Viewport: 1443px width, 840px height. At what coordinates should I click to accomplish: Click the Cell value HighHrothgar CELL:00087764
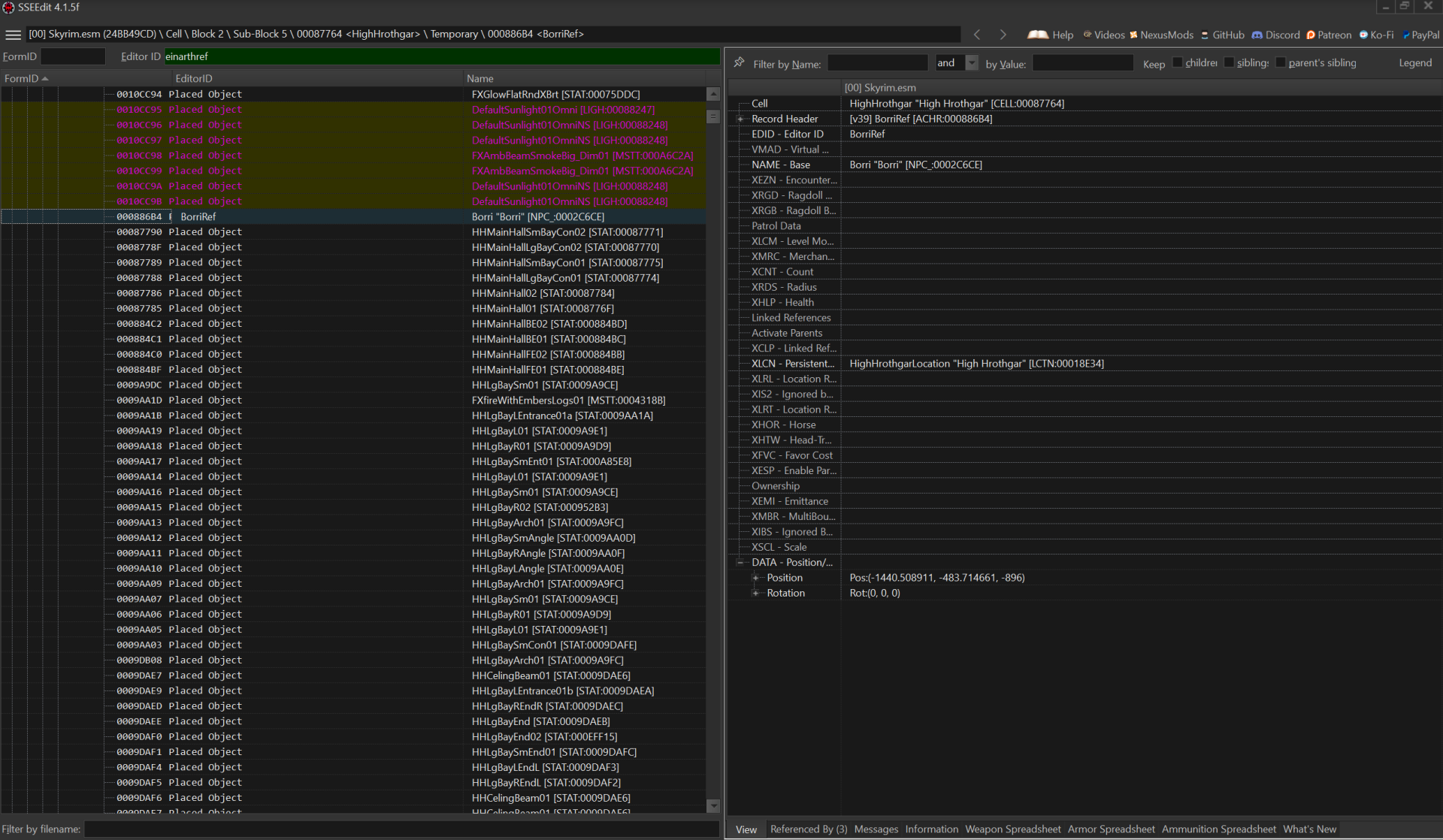[x=957, y=104]
